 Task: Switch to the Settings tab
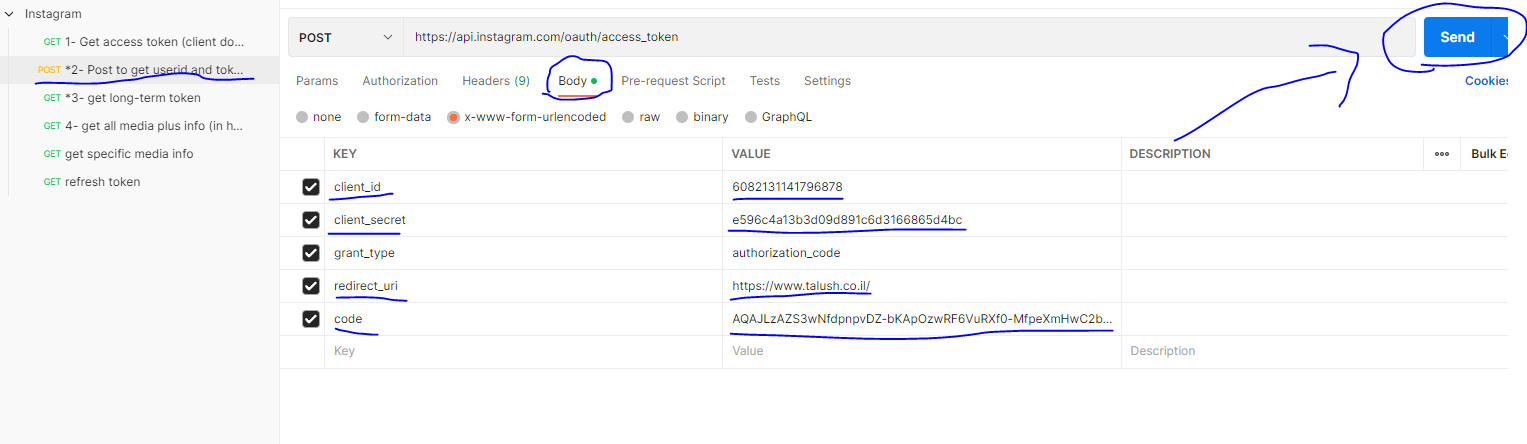click(827, 81)
